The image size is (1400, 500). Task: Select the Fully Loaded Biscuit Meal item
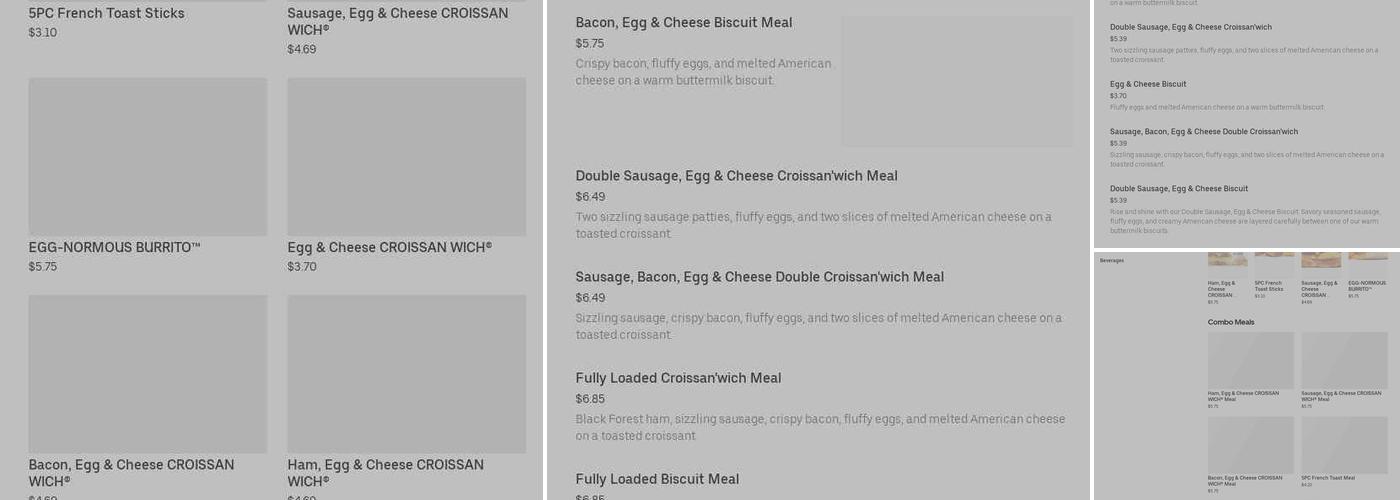pos(657,479)
